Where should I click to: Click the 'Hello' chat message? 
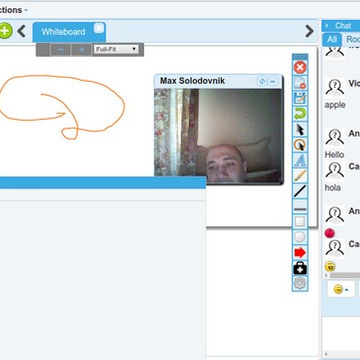click(x=334, y=155)
